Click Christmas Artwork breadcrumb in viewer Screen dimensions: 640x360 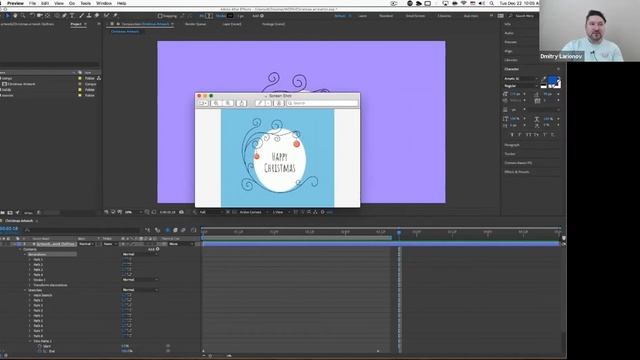[x=125, y=31]
